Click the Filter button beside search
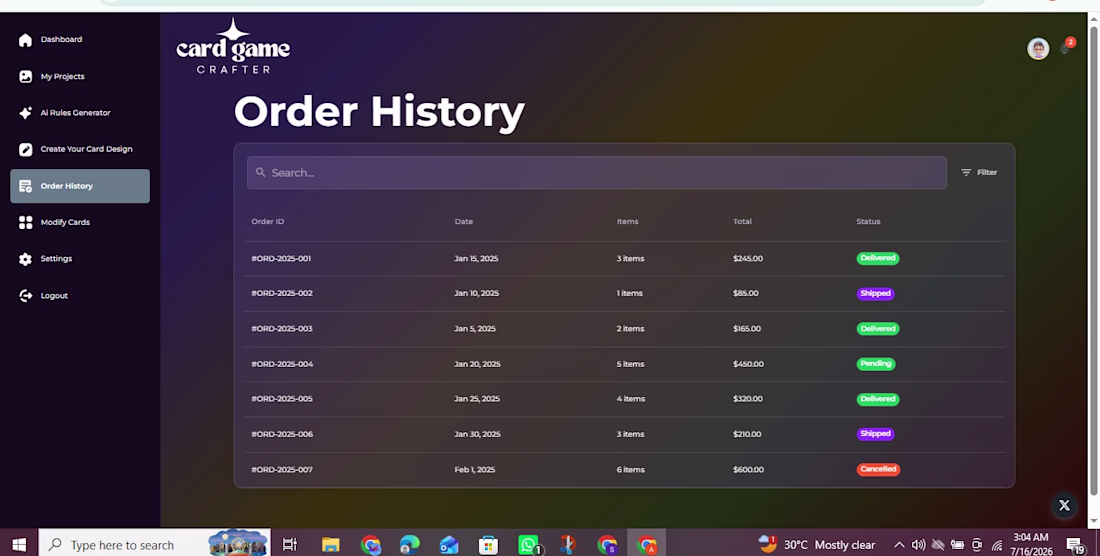Image resolution: width=1100 pixels, height=556 pixels. [979, 172]
